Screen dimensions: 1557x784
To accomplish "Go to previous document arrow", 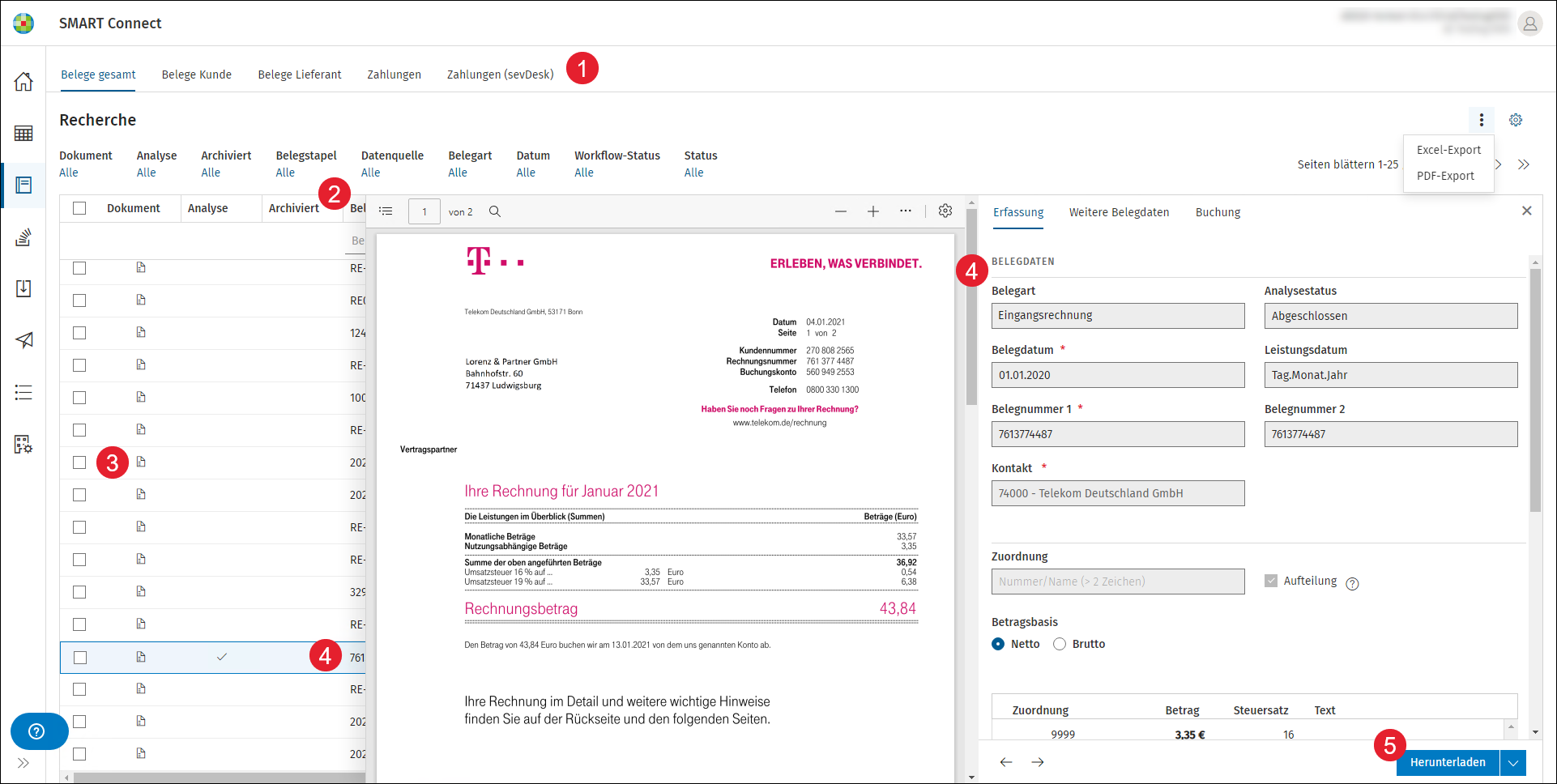I will [1006, 762].
